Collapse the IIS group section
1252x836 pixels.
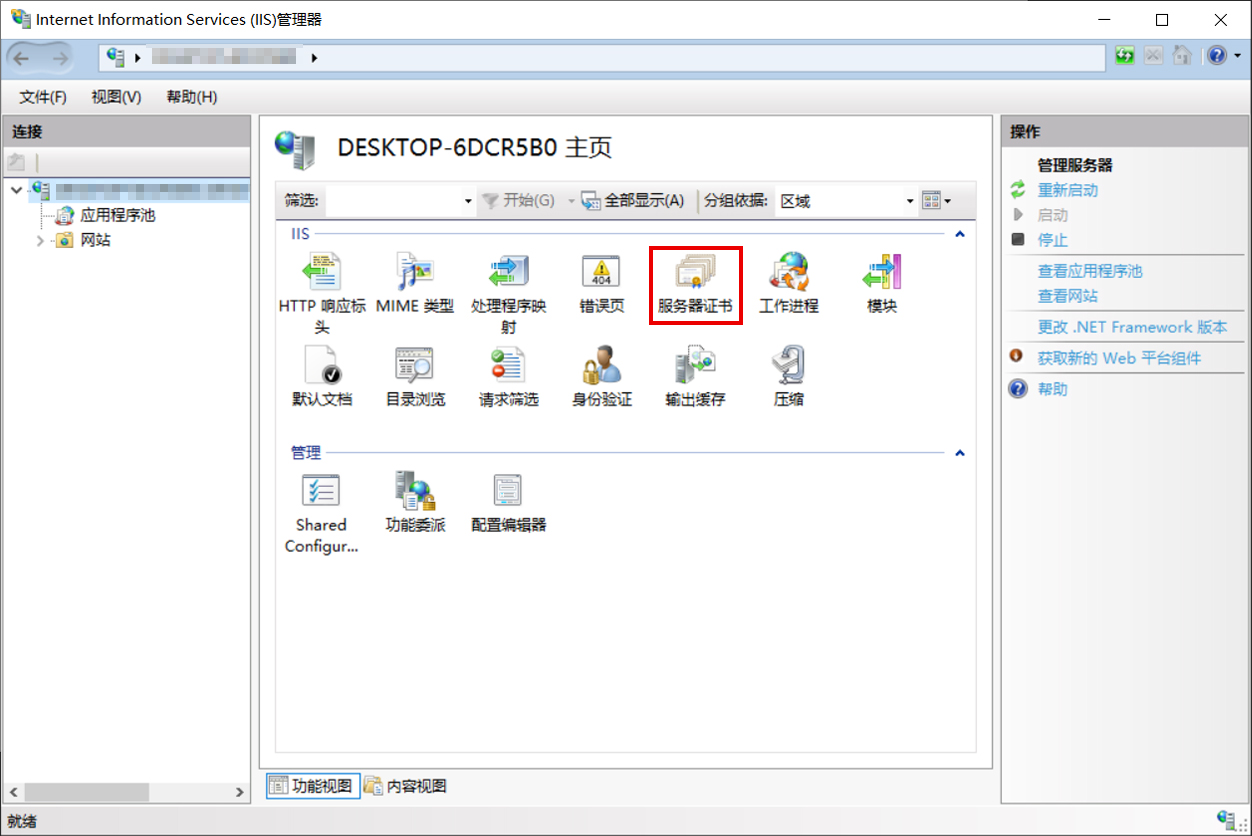tap(959, 234)
